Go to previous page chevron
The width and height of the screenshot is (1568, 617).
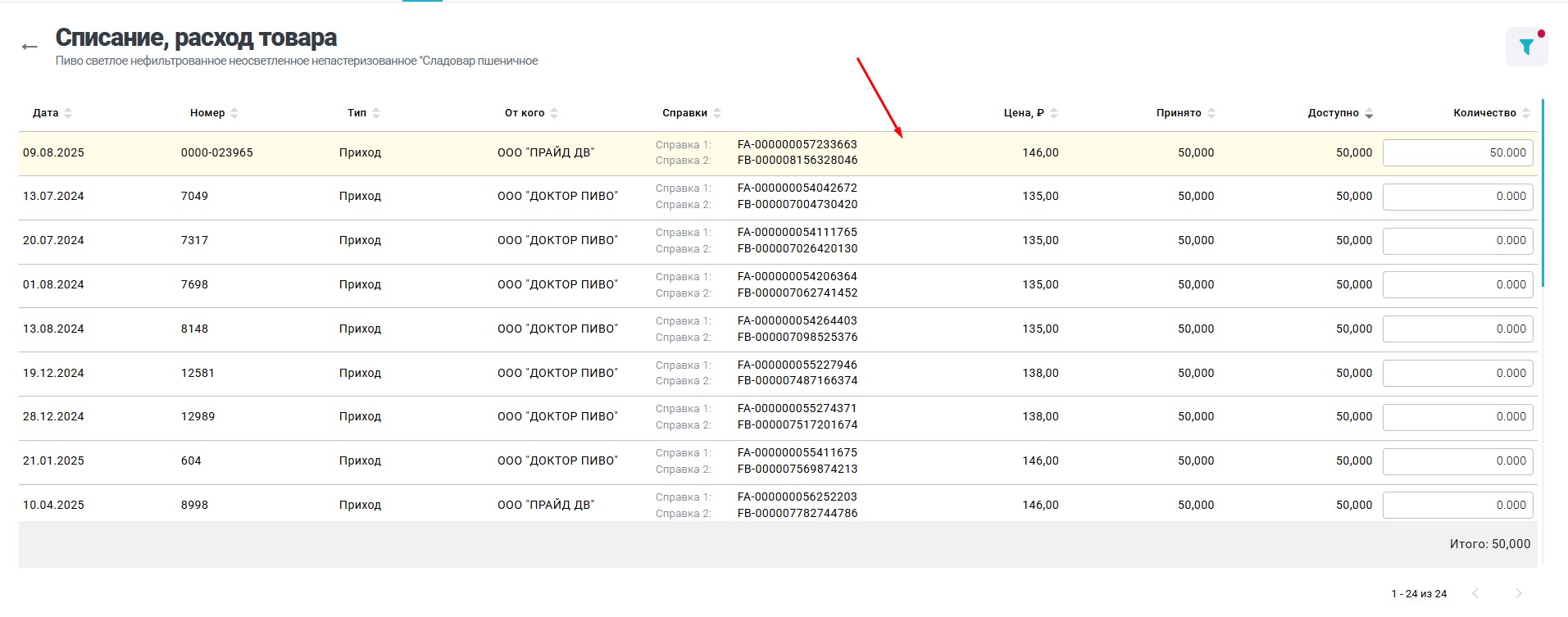click(1475, 593)
